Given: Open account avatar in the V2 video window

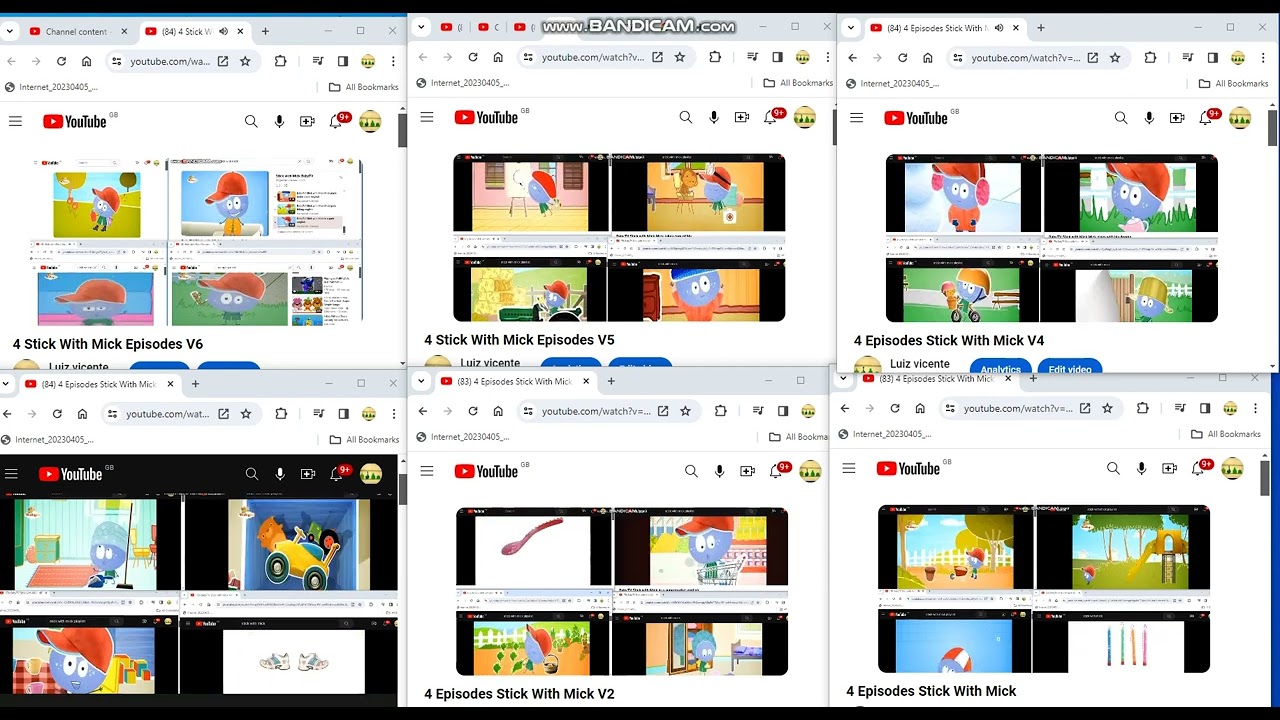Looking at the screenshot, I should [810, 471].
